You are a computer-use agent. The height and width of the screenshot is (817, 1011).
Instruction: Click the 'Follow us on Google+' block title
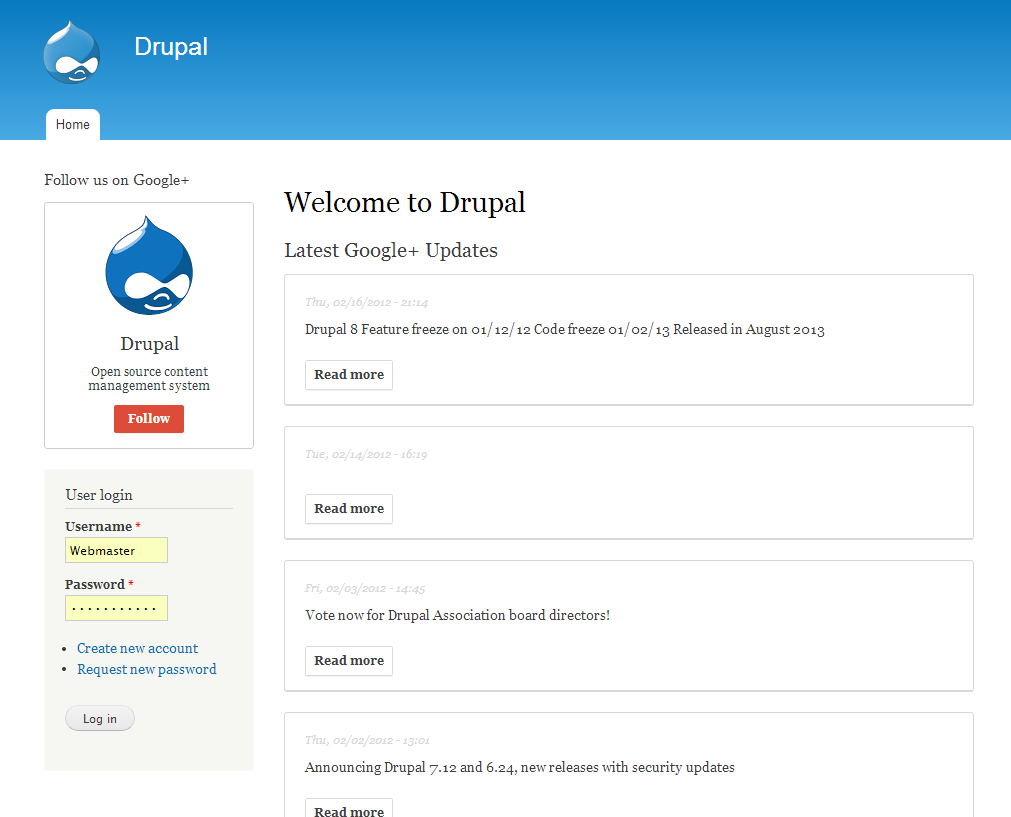[x=117, y=180]
